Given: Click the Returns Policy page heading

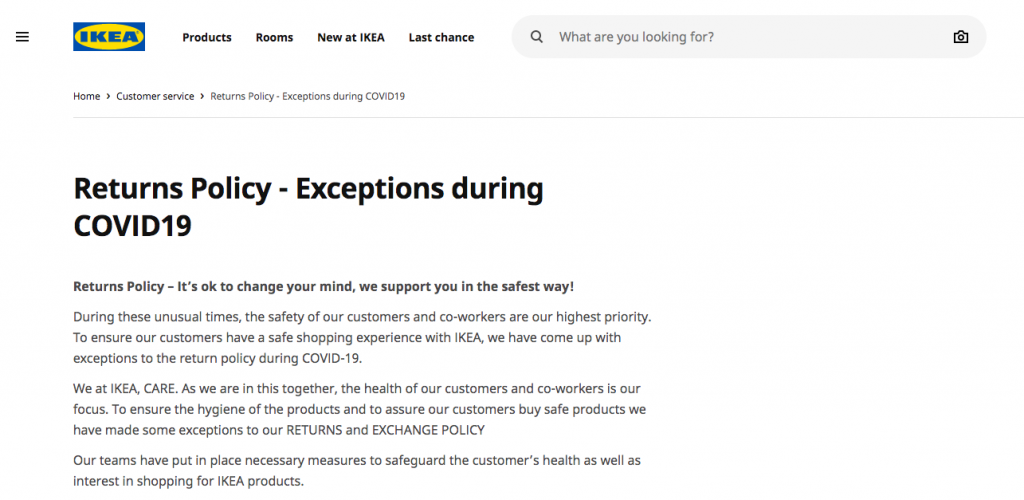Looking at the screenshot, I should [x=308, y=207].
